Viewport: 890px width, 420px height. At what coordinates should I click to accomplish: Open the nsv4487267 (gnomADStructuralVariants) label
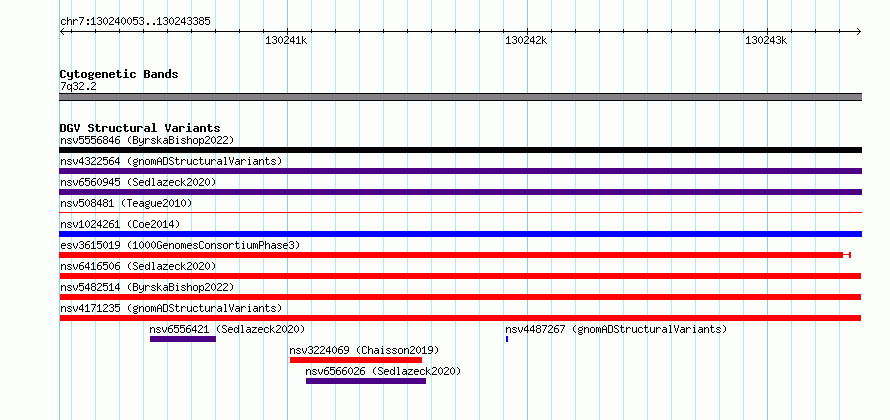coord(616,329)
